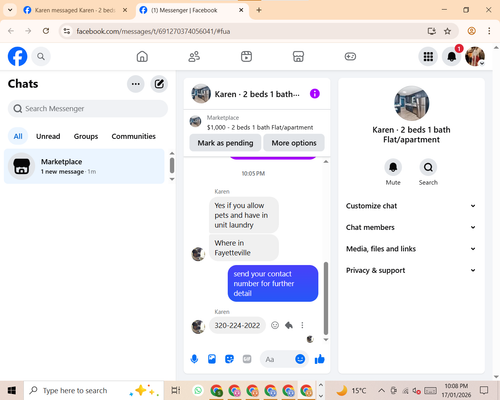Open conversation information purple icon
500x400 pixels.
[x=315, y=94]
